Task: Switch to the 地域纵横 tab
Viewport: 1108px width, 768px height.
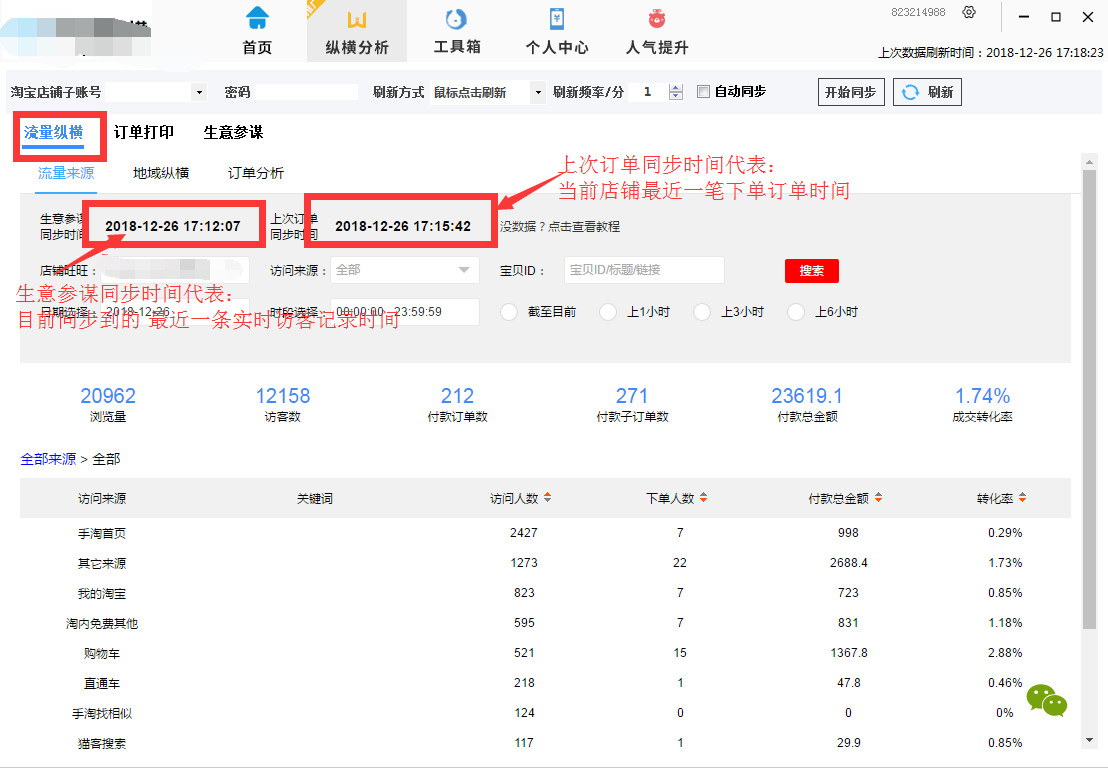Action: 161,173
